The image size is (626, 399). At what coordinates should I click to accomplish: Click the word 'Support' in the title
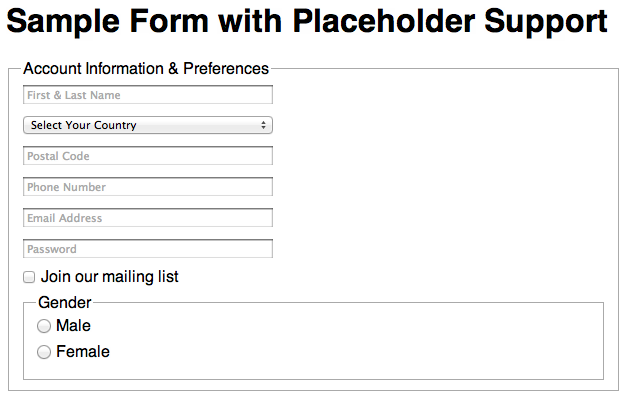546,22
